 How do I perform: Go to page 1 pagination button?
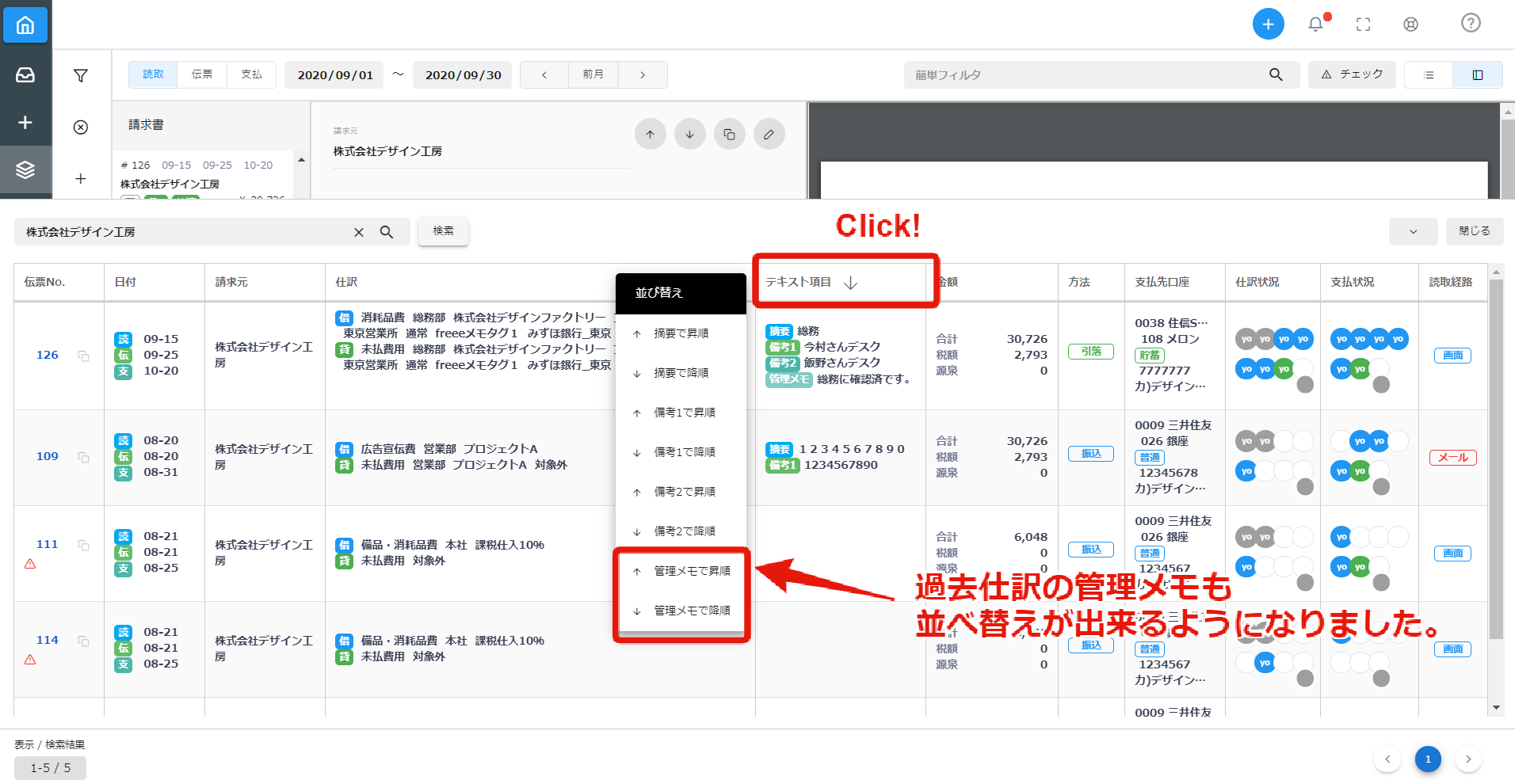[1428, 759]
